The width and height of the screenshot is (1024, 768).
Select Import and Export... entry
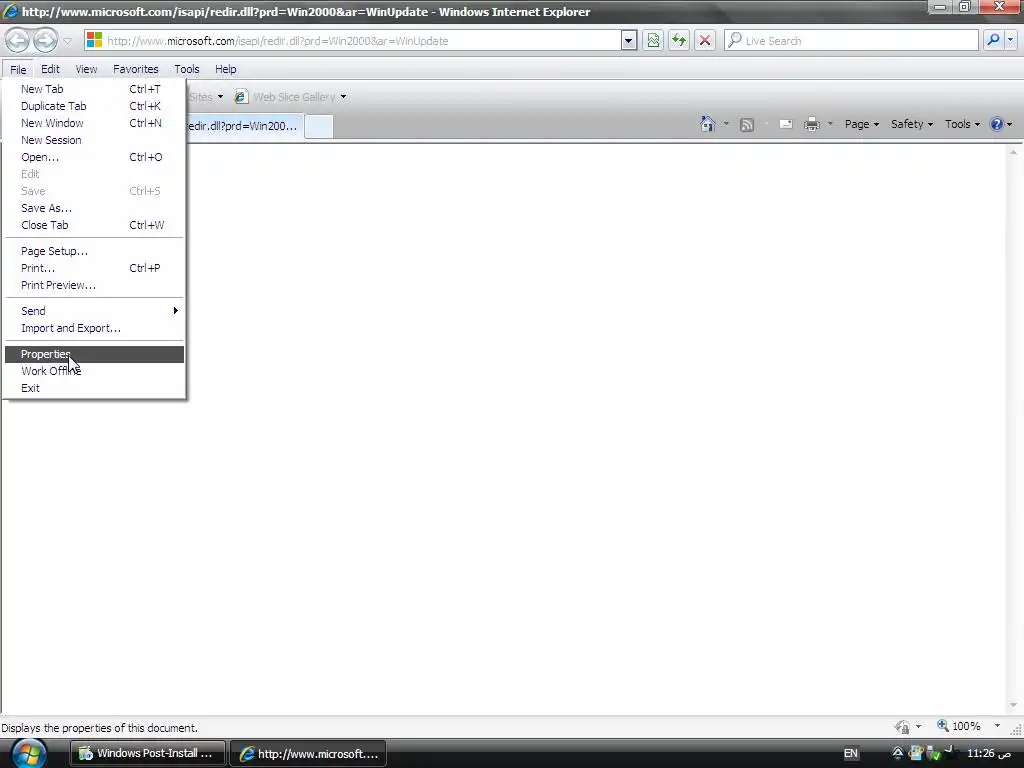click(x=95, y=328)
